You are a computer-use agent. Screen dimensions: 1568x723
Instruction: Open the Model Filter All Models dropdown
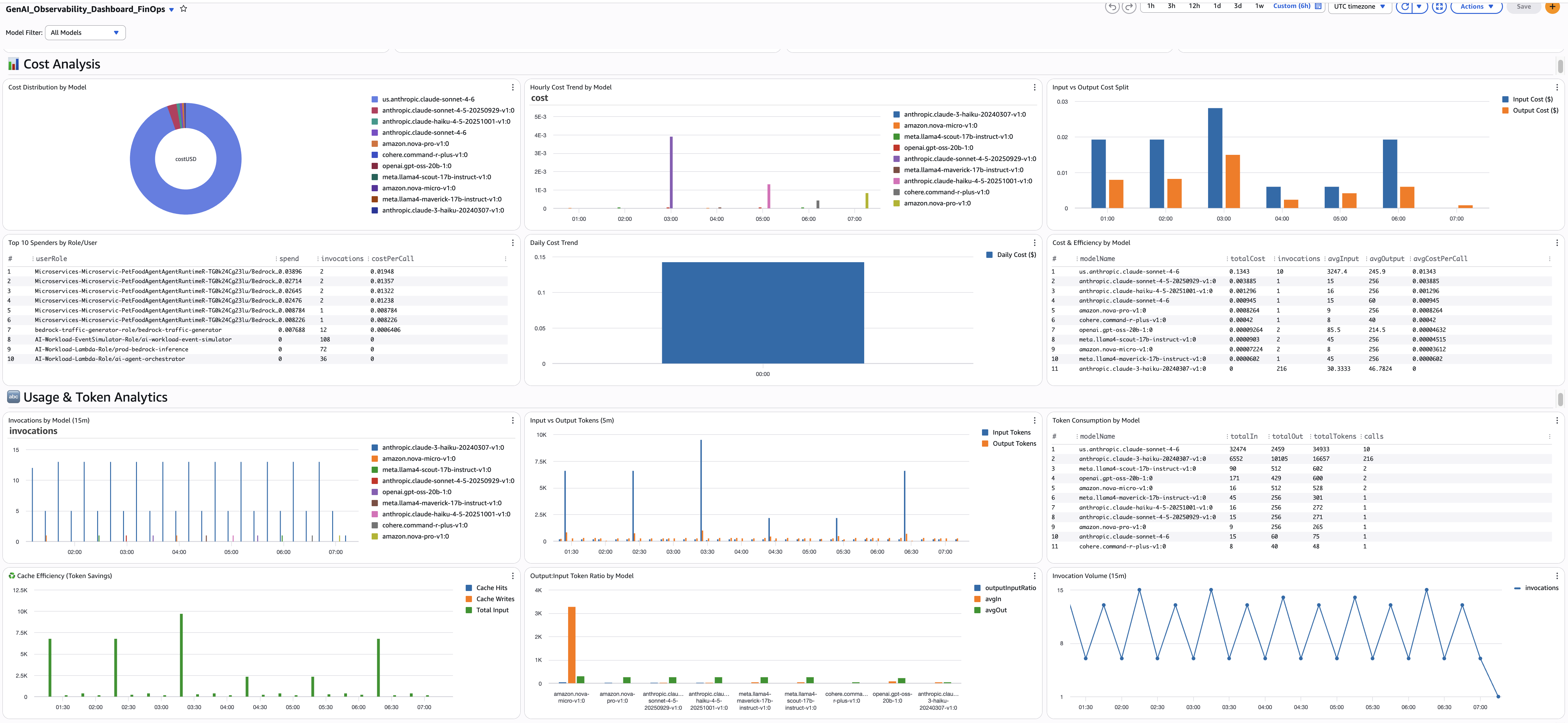pyautogui.click(x=85, y=32)
